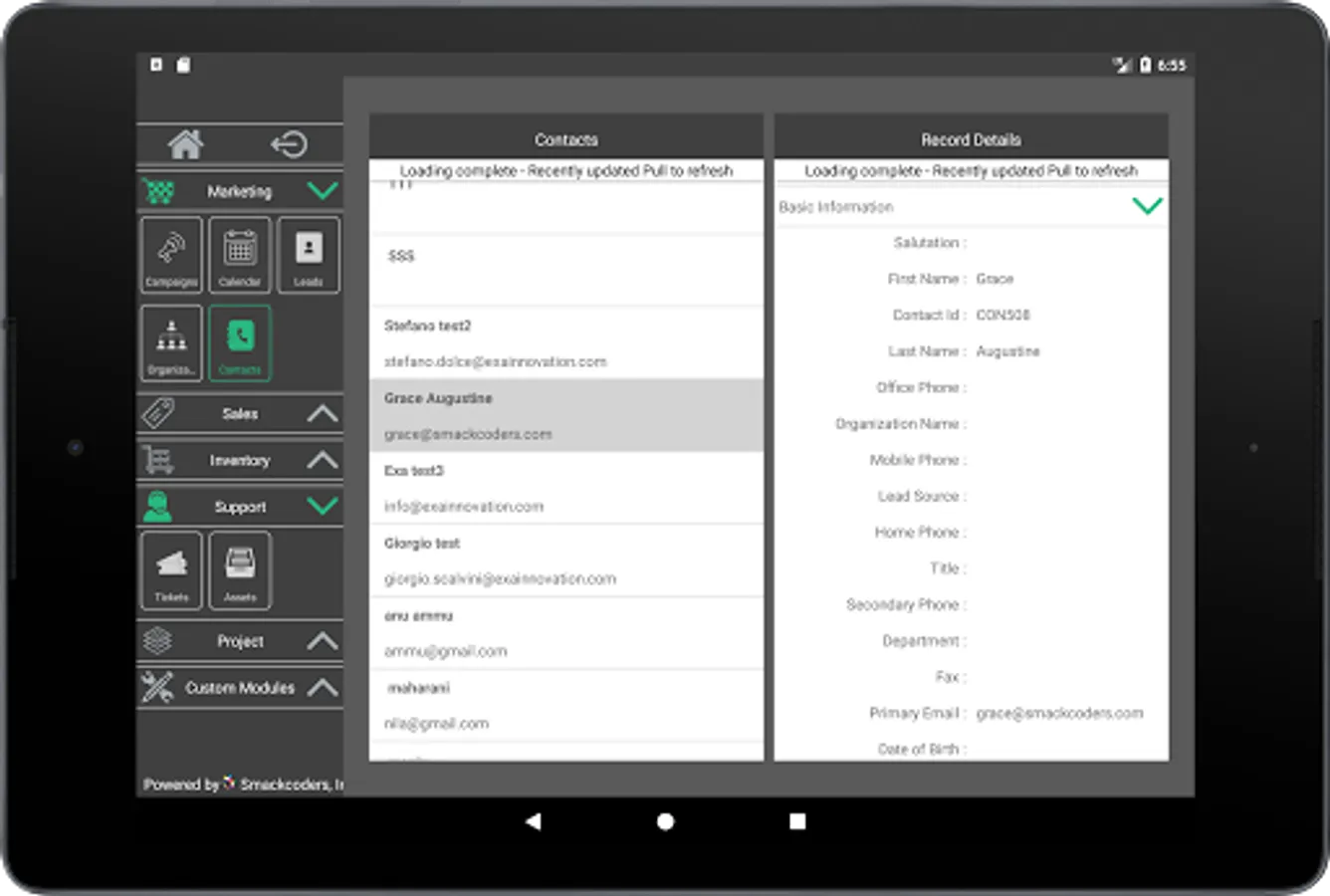Collapse the Marketing section chevron
Viewport: 1330px width, 896px height.
(x=323, y=190)
